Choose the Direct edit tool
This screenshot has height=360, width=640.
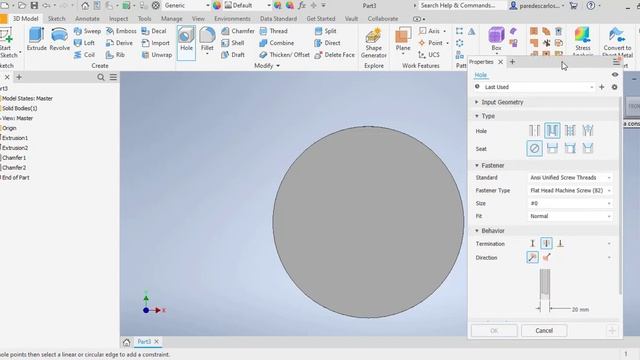pyautogui.click(x=327, y=43)
